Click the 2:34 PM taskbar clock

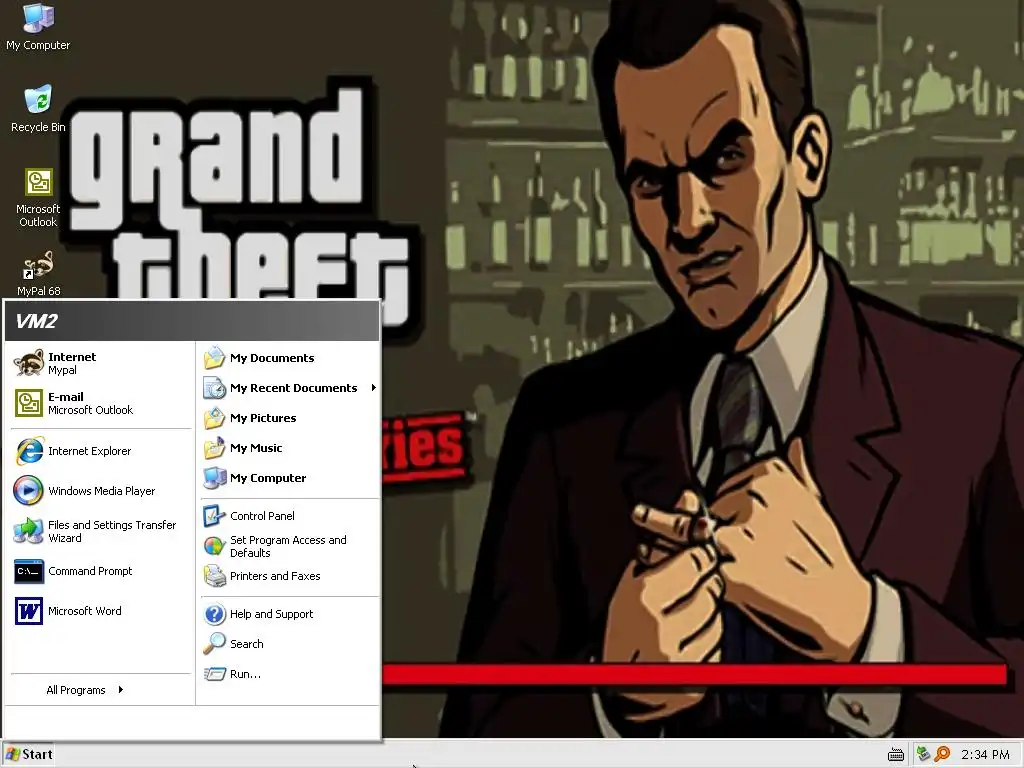(985, 755)
